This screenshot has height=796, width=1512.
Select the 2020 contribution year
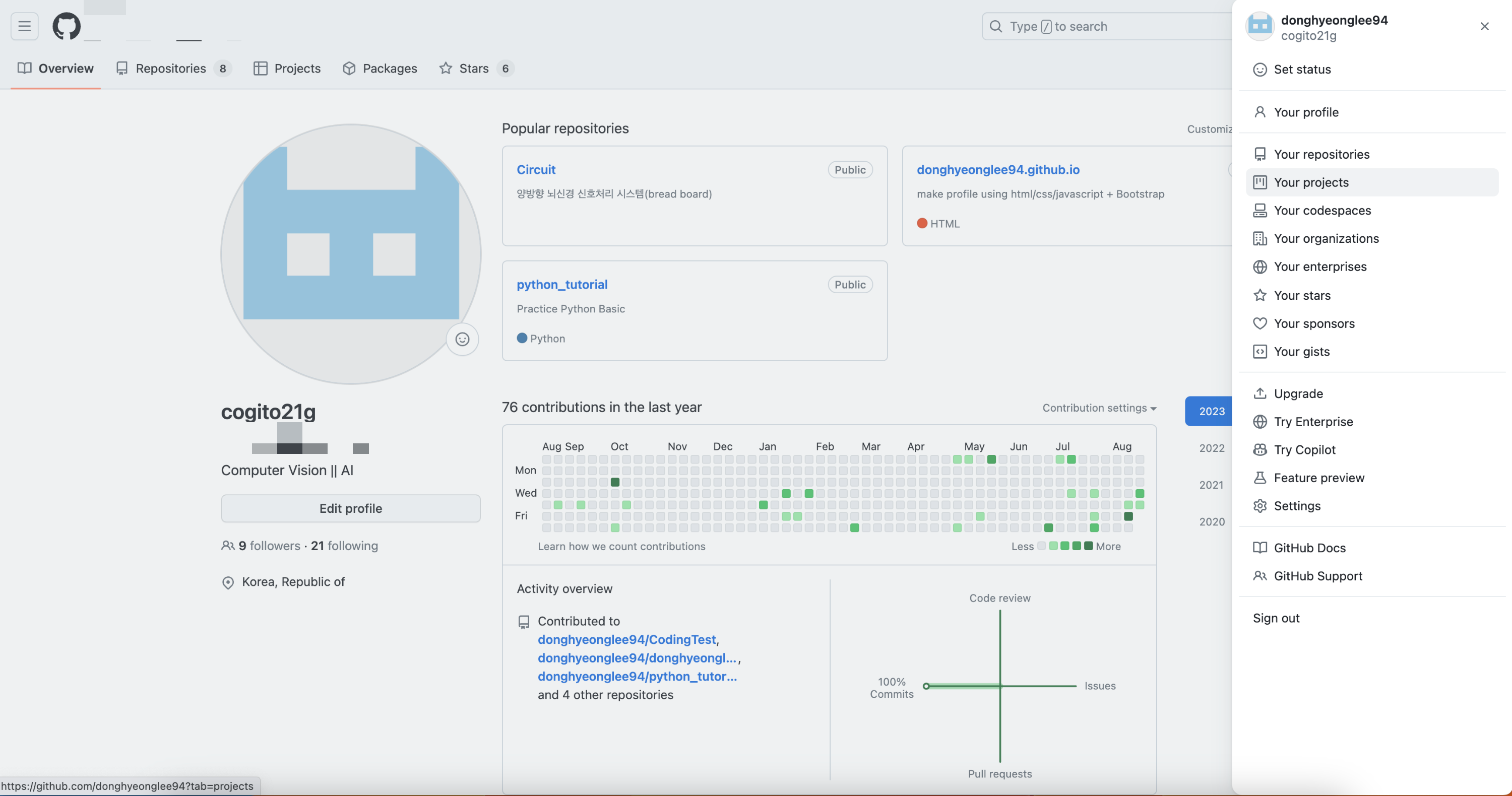point(1211,521)
